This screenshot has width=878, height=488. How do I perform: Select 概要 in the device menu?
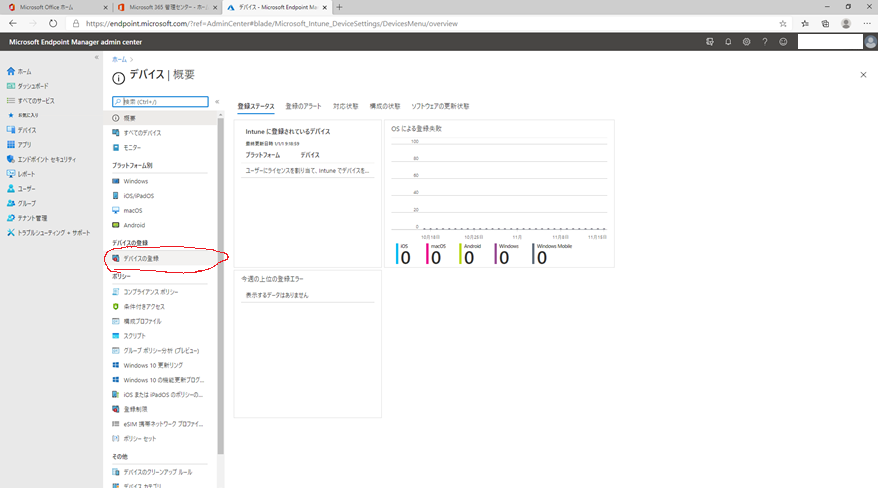coord(162,118)
